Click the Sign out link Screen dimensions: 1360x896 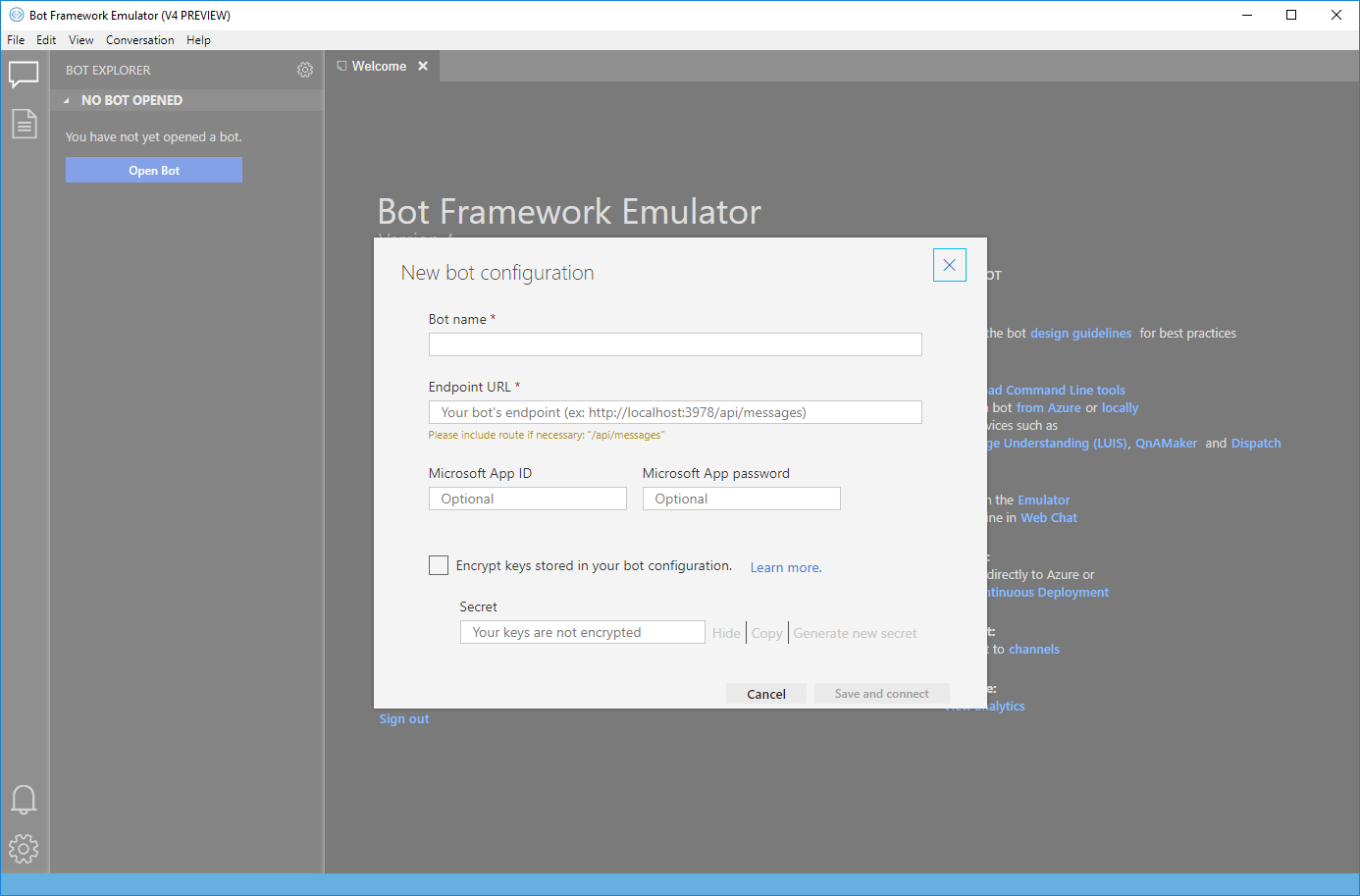(x=404, y=719)
